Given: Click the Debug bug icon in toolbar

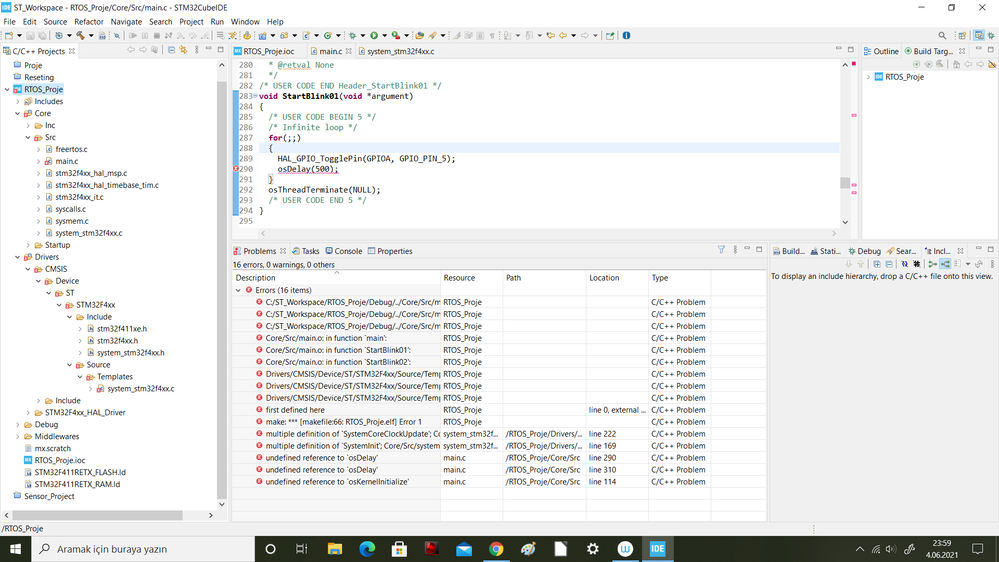Looking at the screenshot, I should pyautogui.click(x=352, y=35).
